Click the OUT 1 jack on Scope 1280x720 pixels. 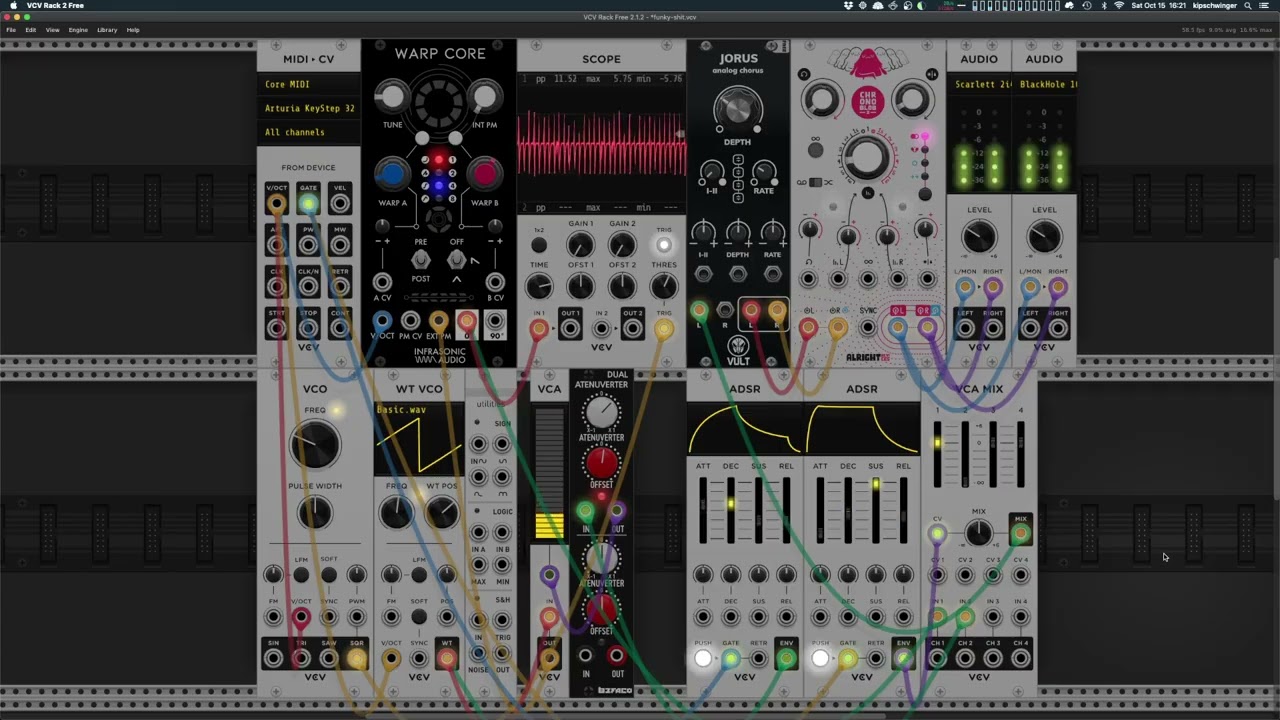[570, 328]
